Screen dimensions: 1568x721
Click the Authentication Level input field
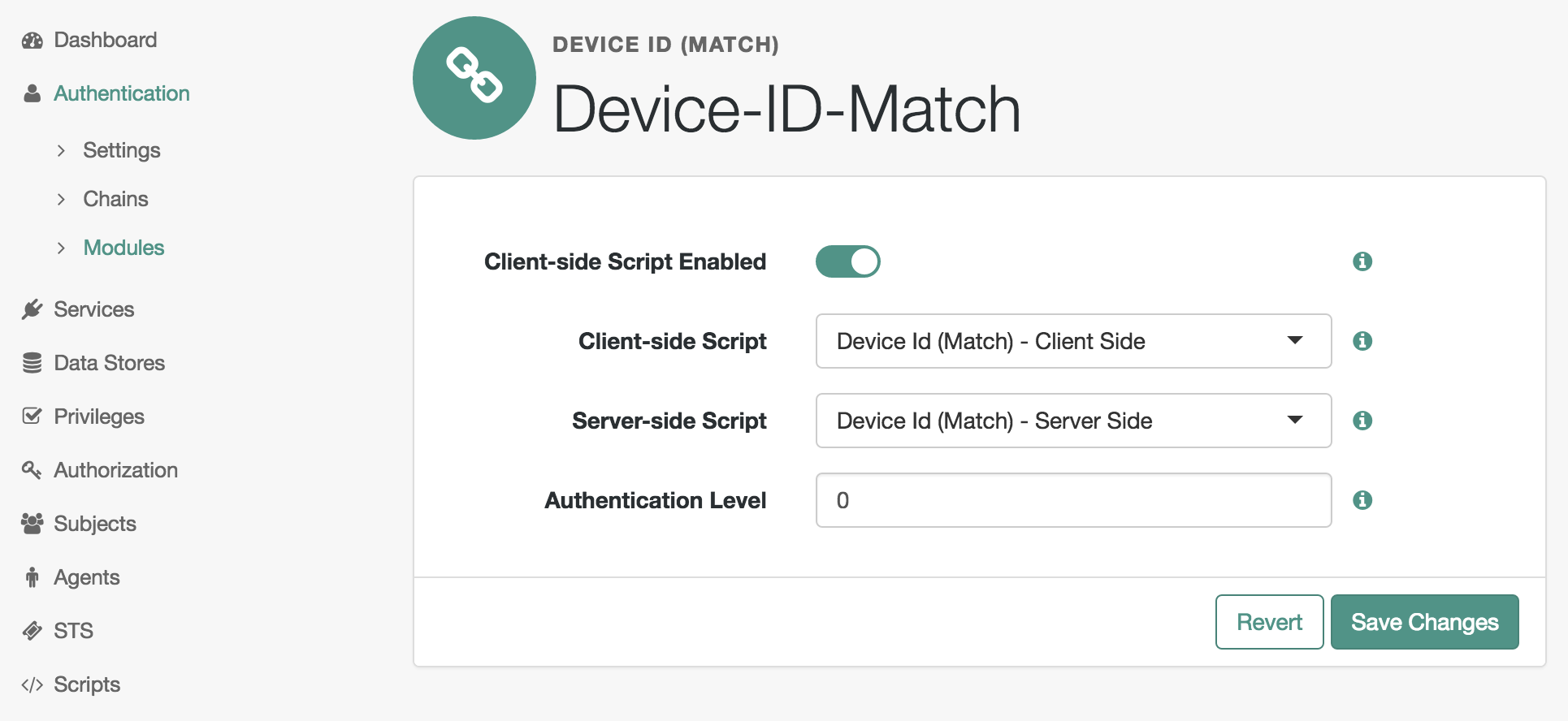pyautogui.click(x=1073, y=500)
